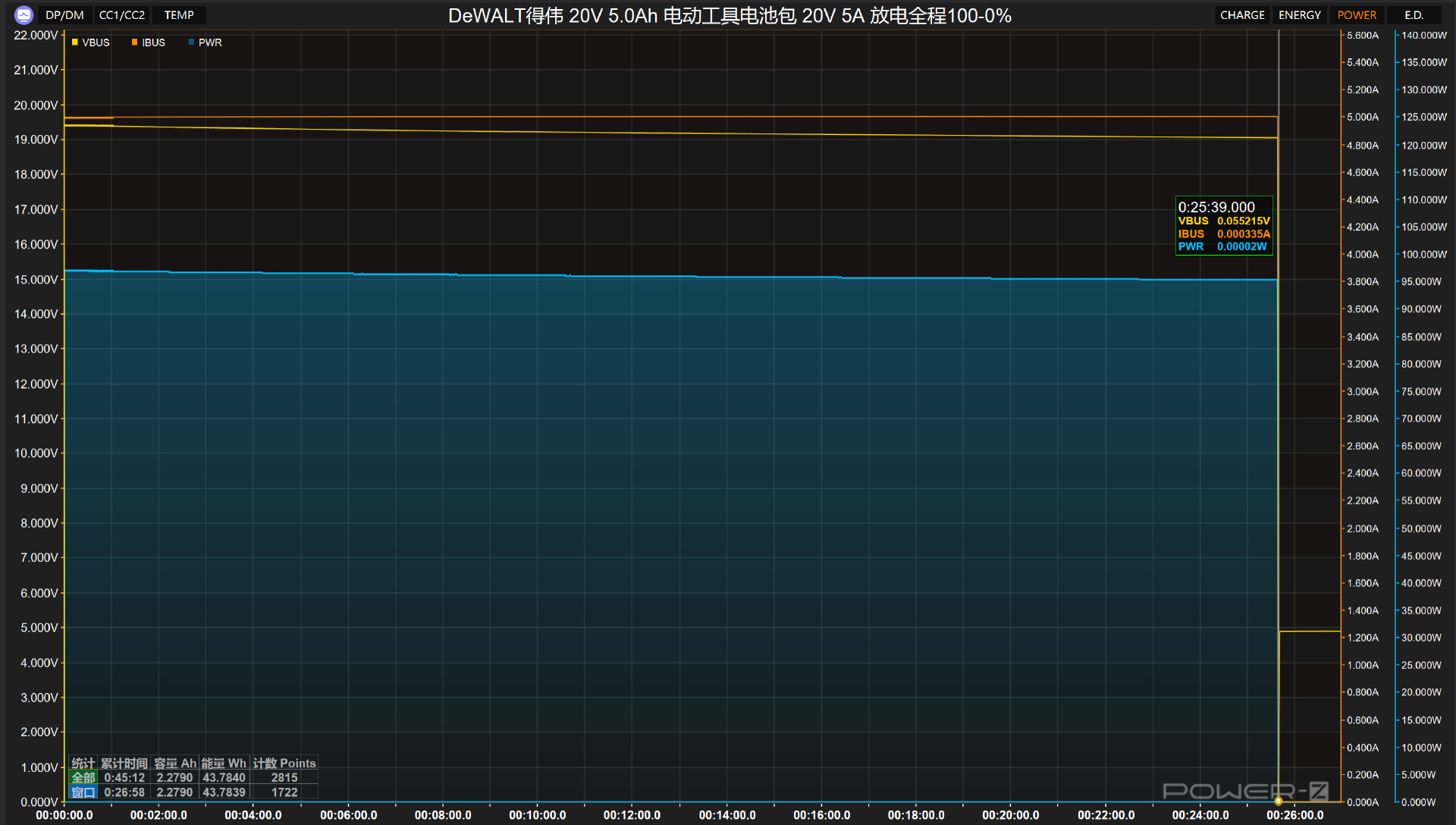Screen dimensions: 1456x825
Task: Click the 100.000W power axis label
Action: (1424, 254)
